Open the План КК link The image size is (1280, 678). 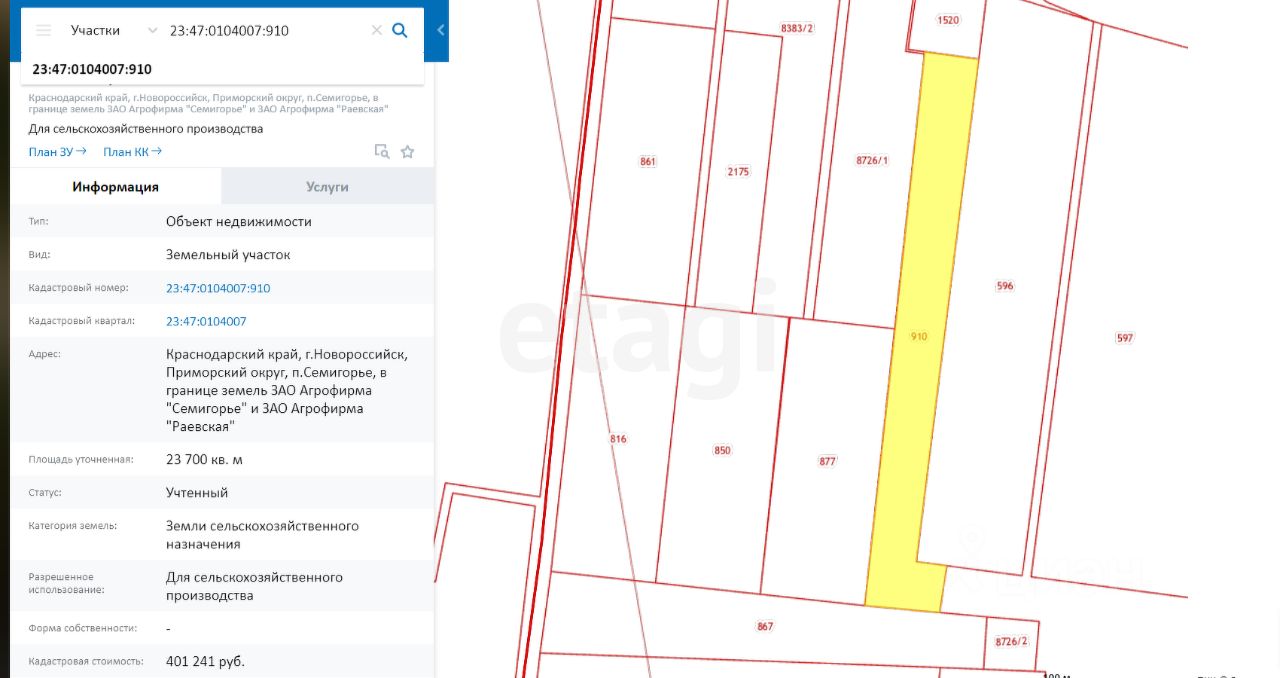tap(133, 152)
